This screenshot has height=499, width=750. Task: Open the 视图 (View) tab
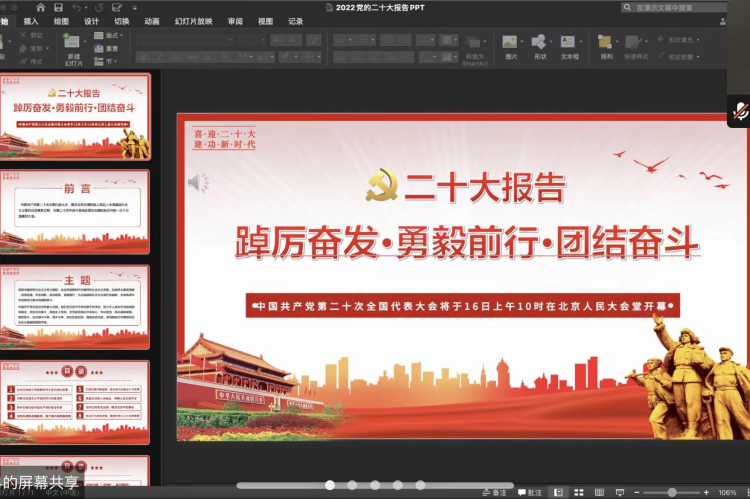pos(265,21)
